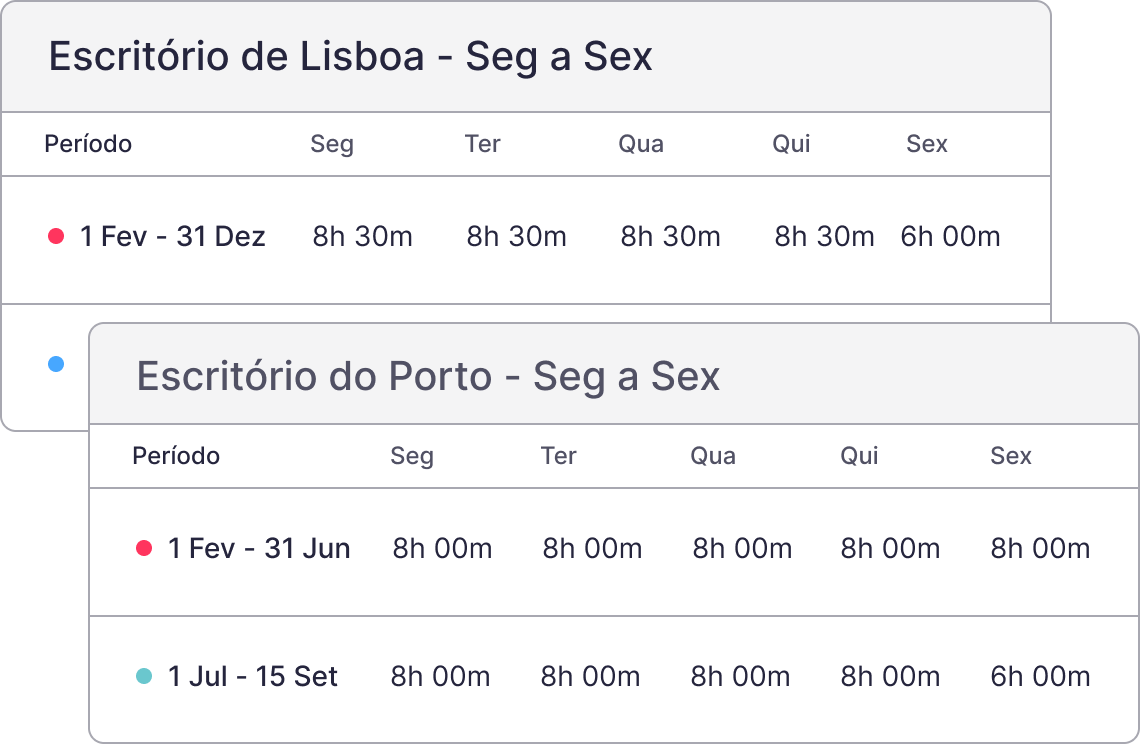This screenshot has width=1140, height=744.
Task: Click the Seg column header in Porto table
Action: (x=412, y=457)
